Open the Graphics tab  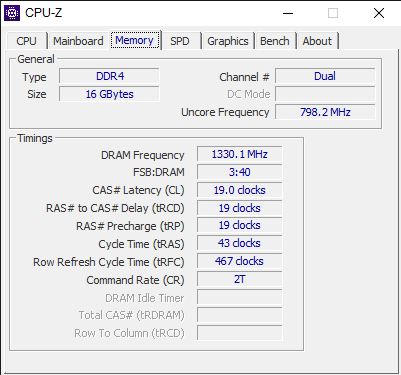[228, 41]
